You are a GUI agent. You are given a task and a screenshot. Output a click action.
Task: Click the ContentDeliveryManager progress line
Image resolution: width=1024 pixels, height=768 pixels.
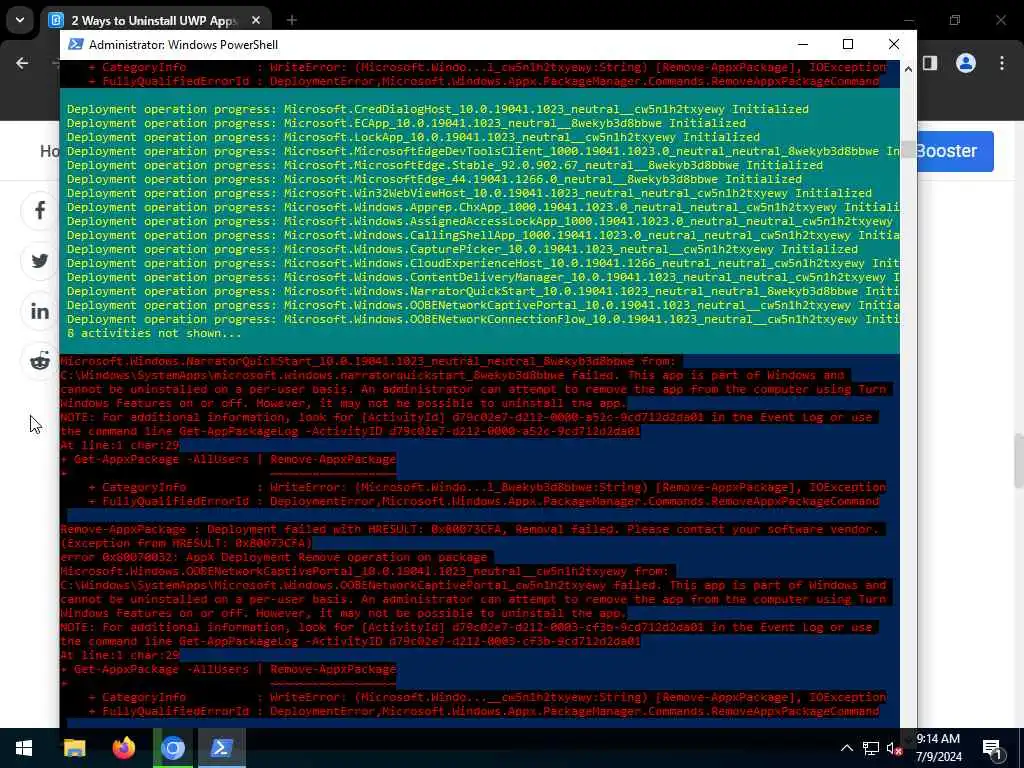(483, 278)
